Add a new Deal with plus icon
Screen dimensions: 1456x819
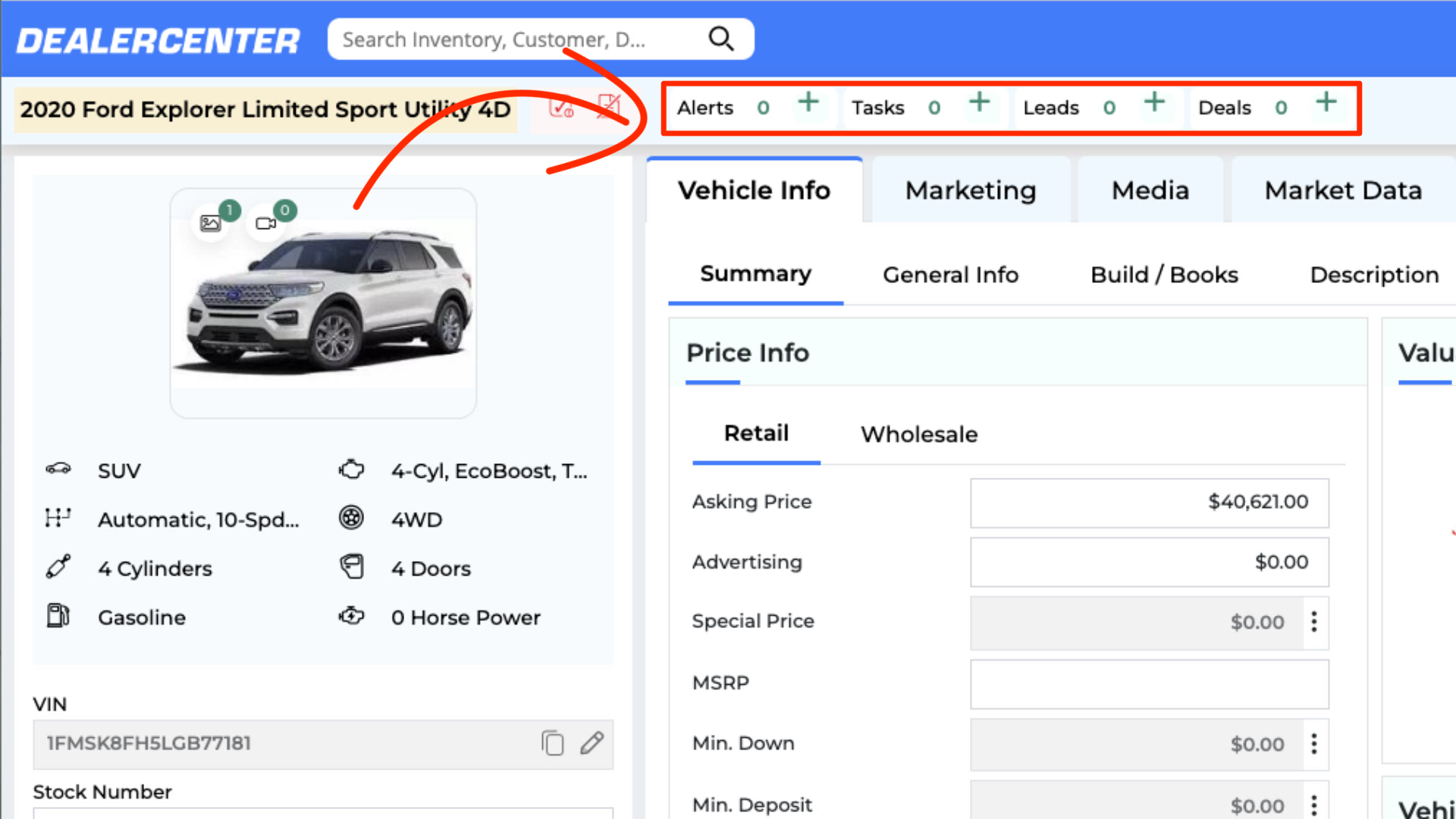(x=1326, y=102)
